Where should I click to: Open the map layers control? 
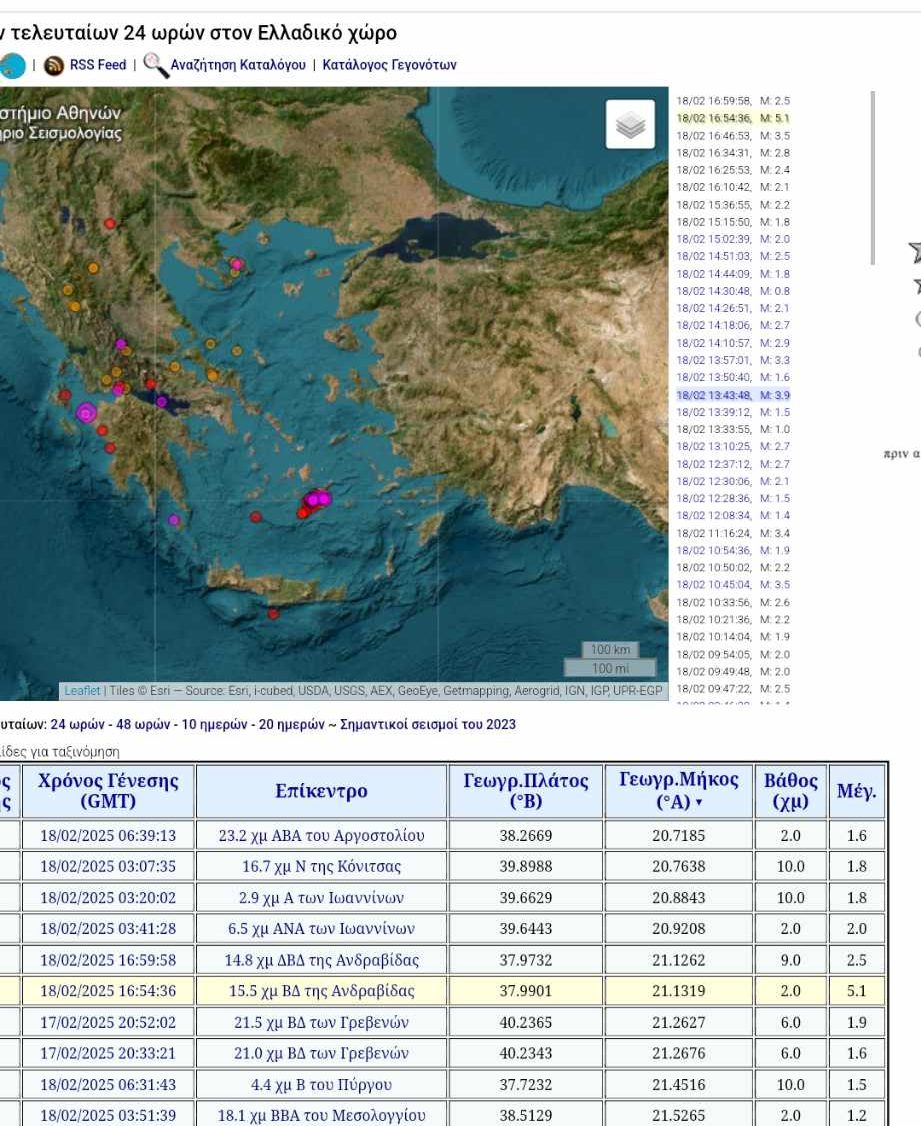[x=630, y=125]
